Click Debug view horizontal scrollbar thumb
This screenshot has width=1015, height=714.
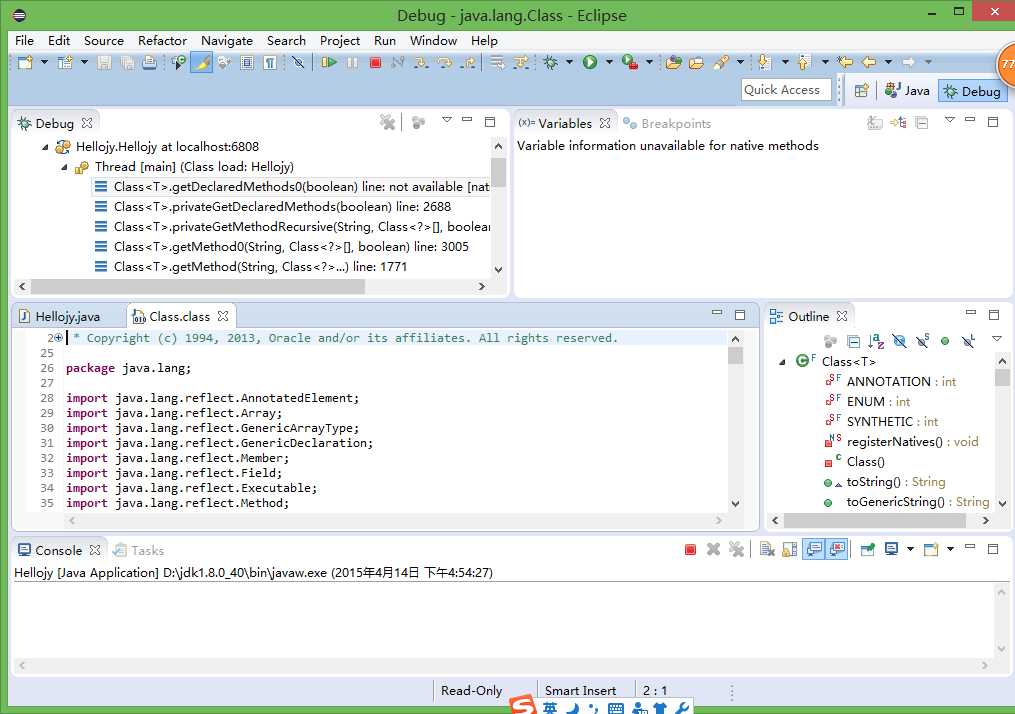point(197,286)
